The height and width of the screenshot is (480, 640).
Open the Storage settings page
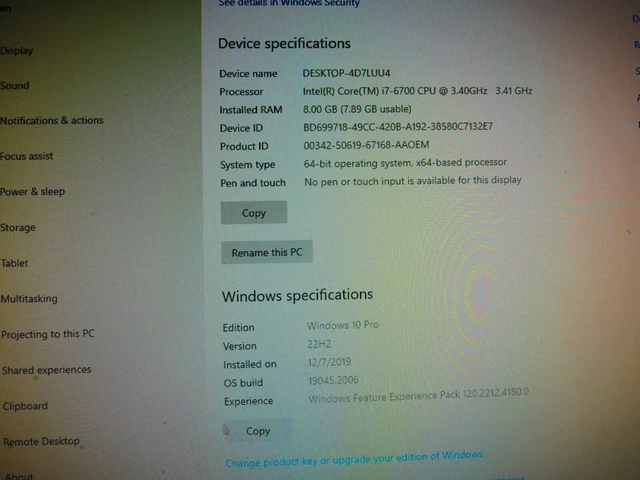[18, 227]
